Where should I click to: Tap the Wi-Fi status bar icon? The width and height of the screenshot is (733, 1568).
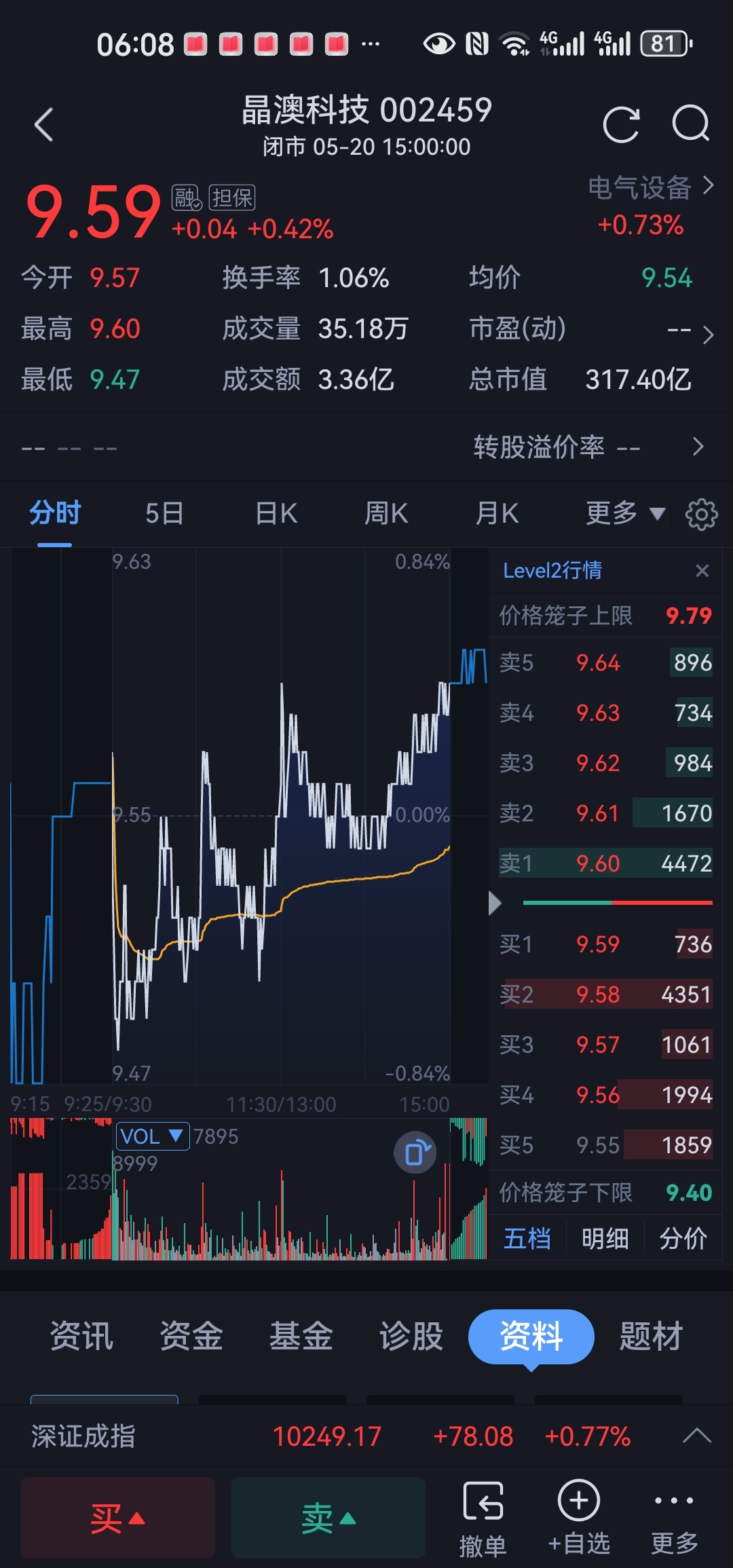coord(515,44)
